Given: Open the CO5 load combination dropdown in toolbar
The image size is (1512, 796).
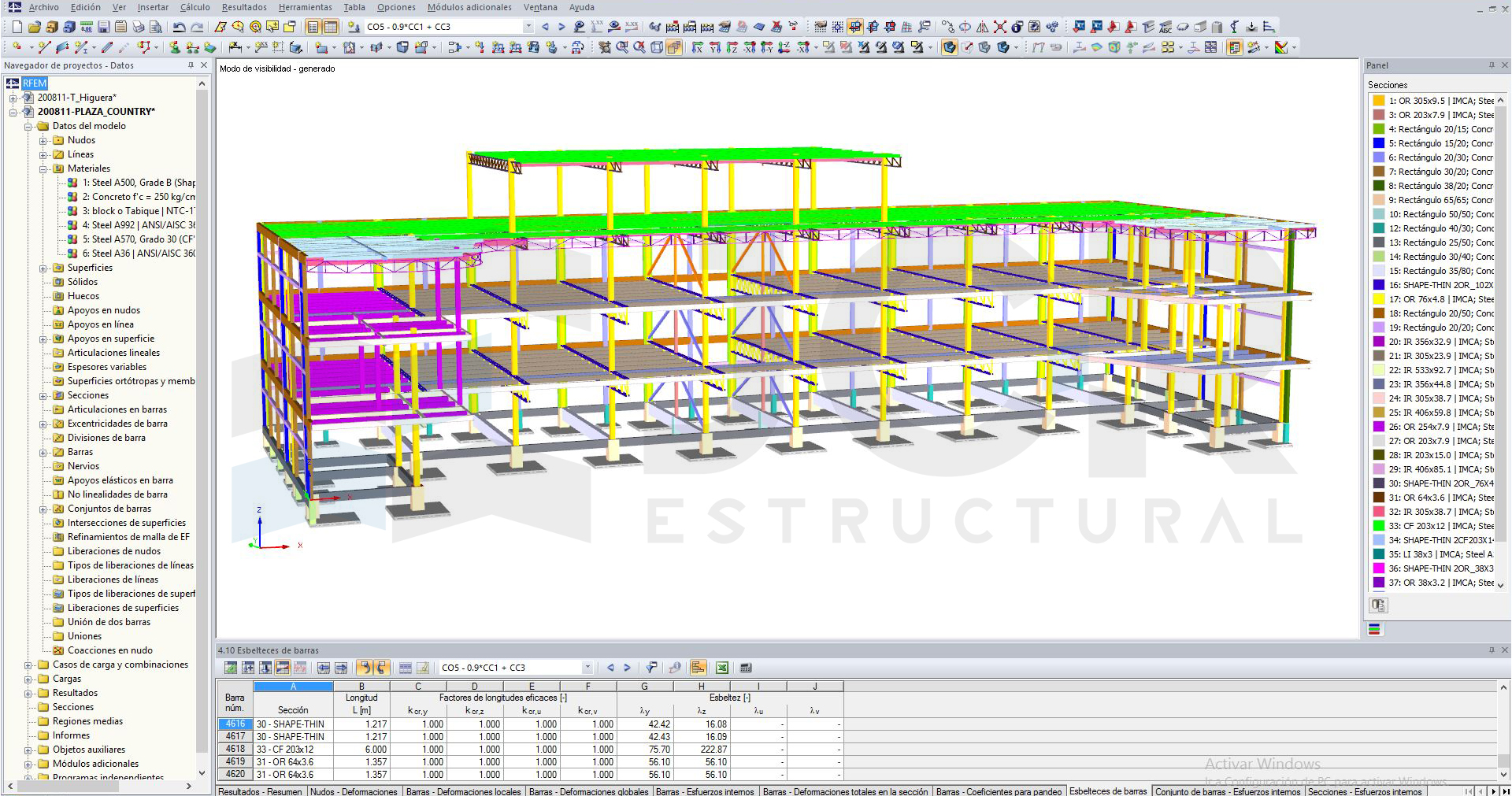Looking at the screenshot, I should pos(528,27).
